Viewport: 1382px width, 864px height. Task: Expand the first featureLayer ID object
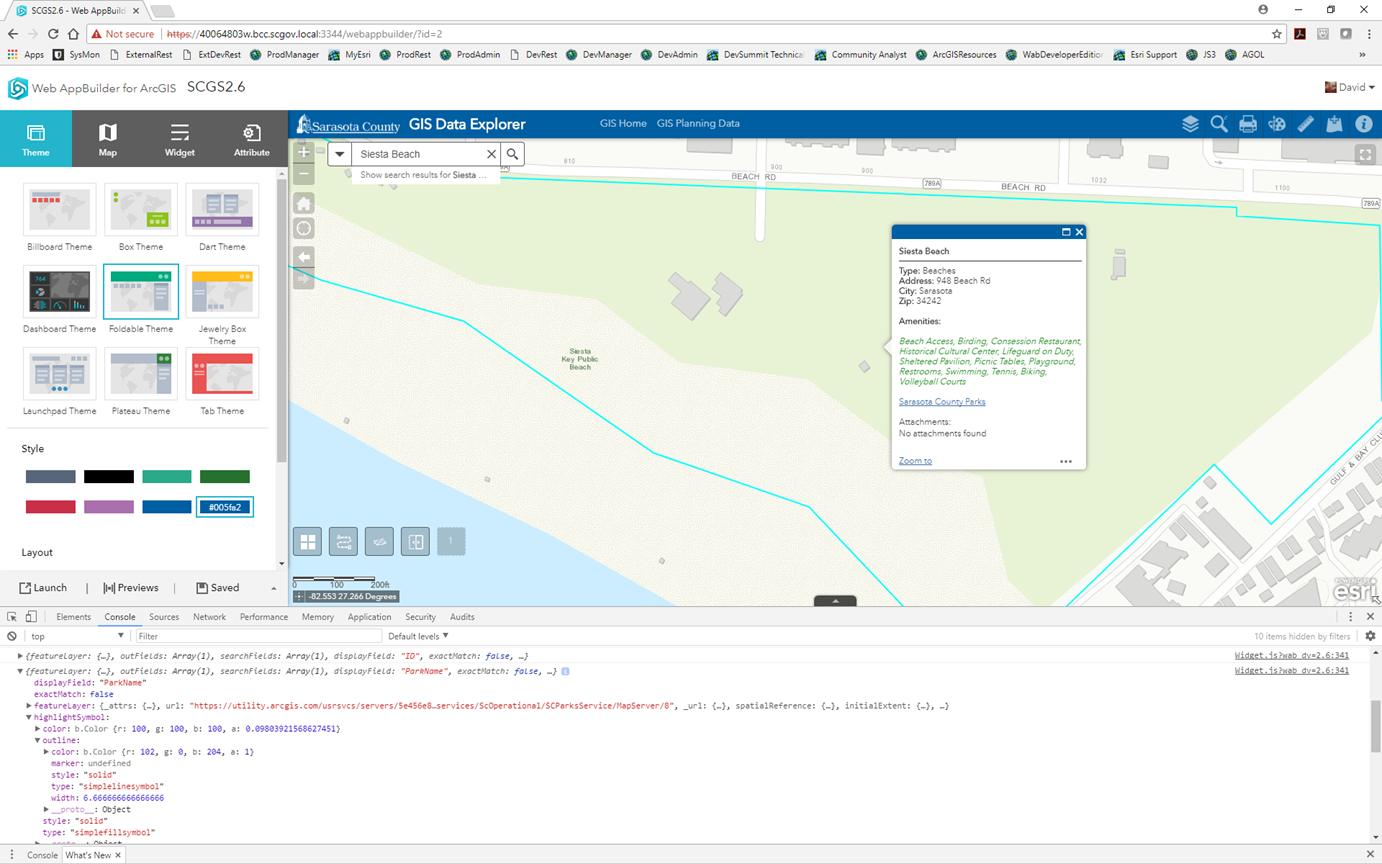point(22,656)
